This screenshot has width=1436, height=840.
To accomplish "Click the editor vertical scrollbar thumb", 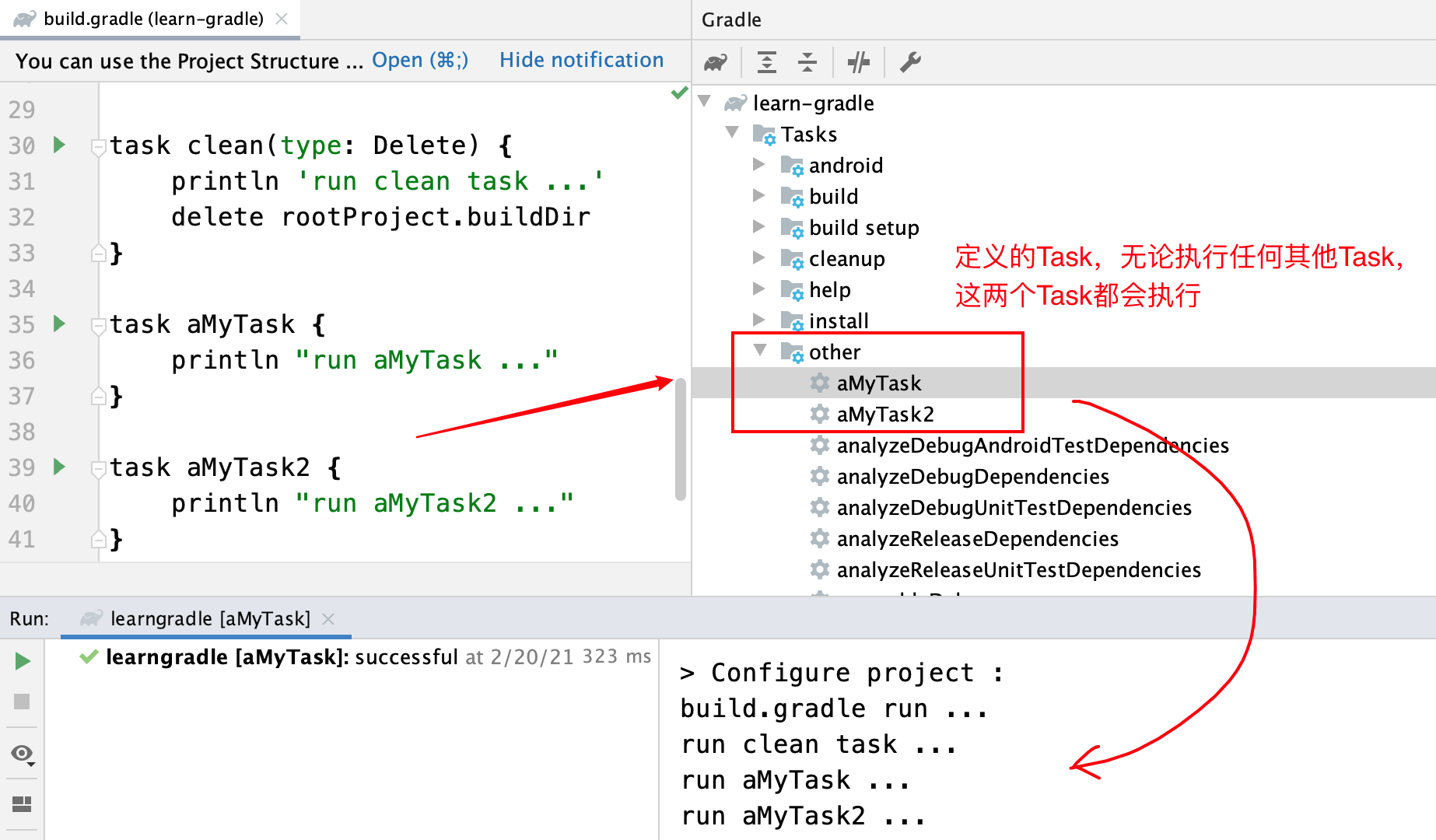I will [681, 439].
